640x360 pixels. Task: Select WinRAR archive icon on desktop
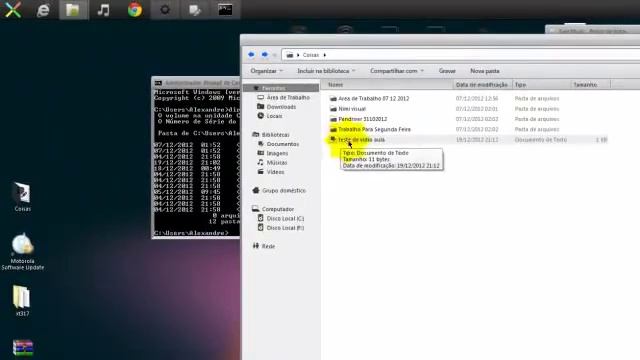23,348
